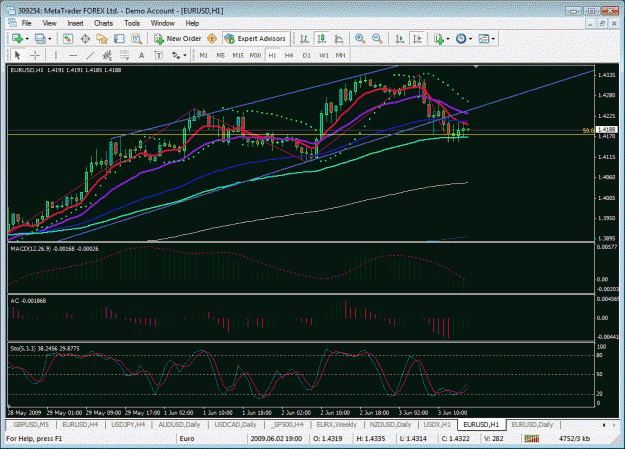Open the File menu

click(x=26, y=23)
